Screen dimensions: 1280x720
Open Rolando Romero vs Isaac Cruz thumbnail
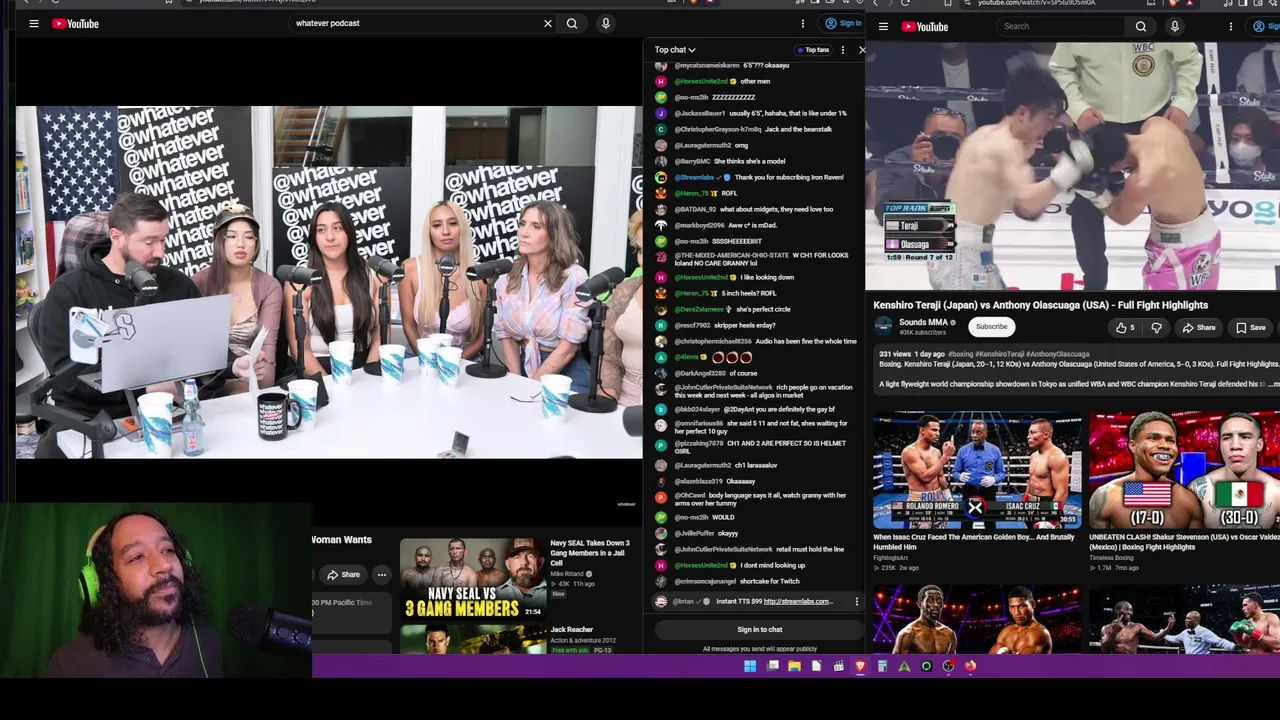tap(977, 470)
